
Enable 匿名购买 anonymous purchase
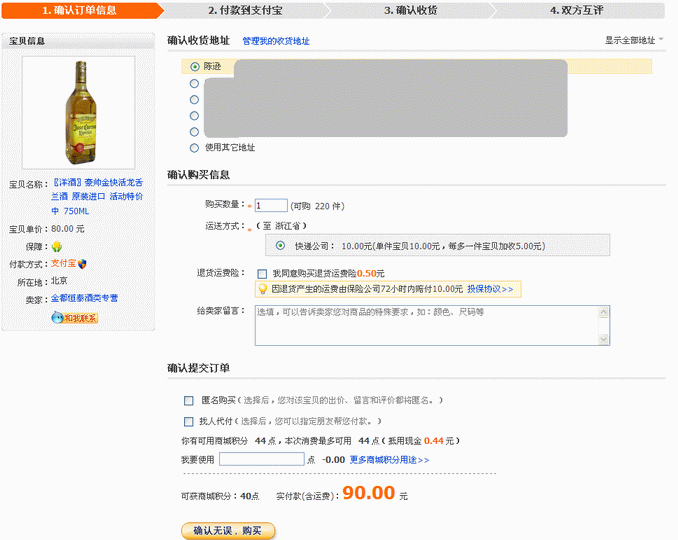click(189, 400)
